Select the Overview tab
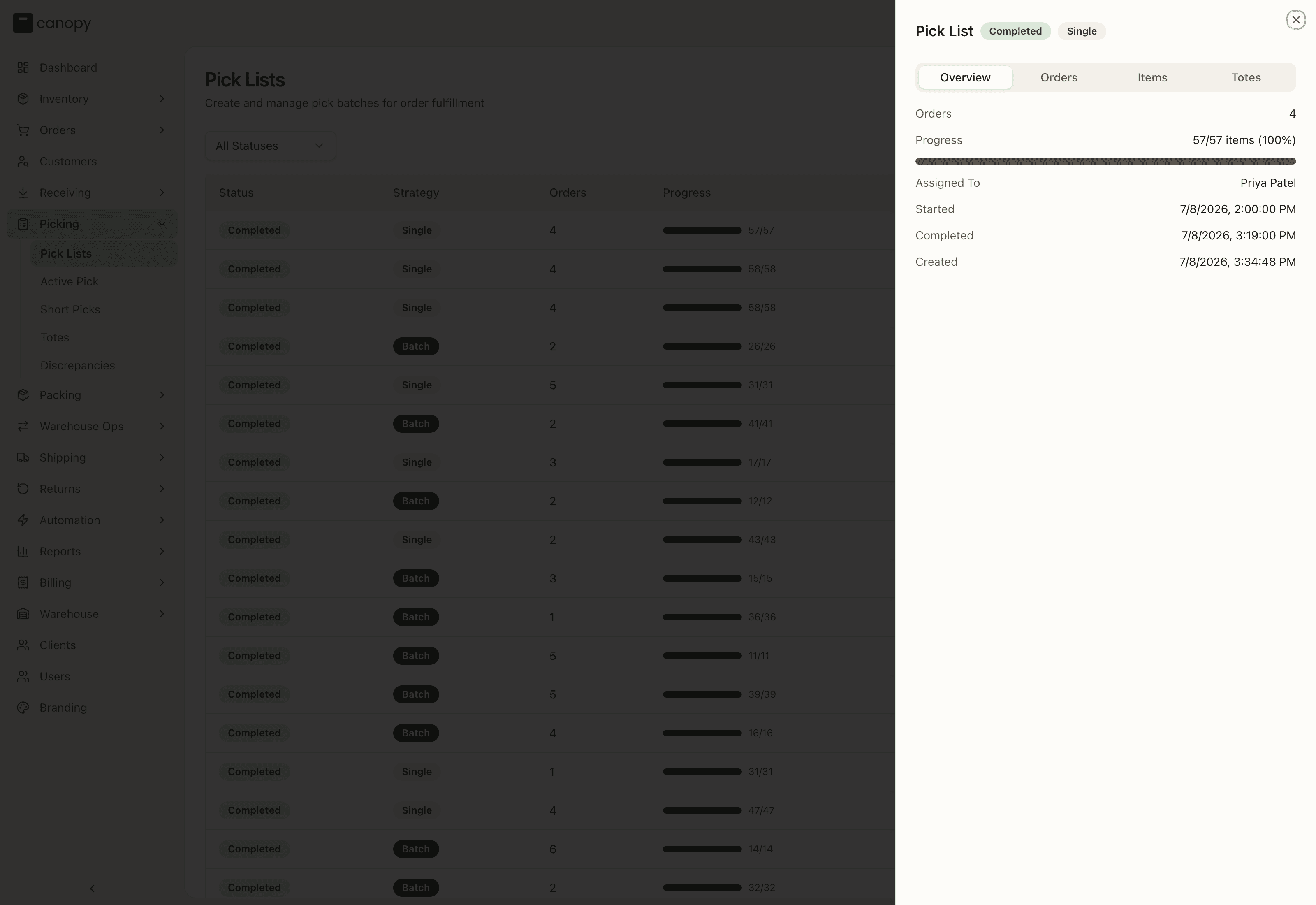This screenshot has width=1316, height=905. point(965,77)
